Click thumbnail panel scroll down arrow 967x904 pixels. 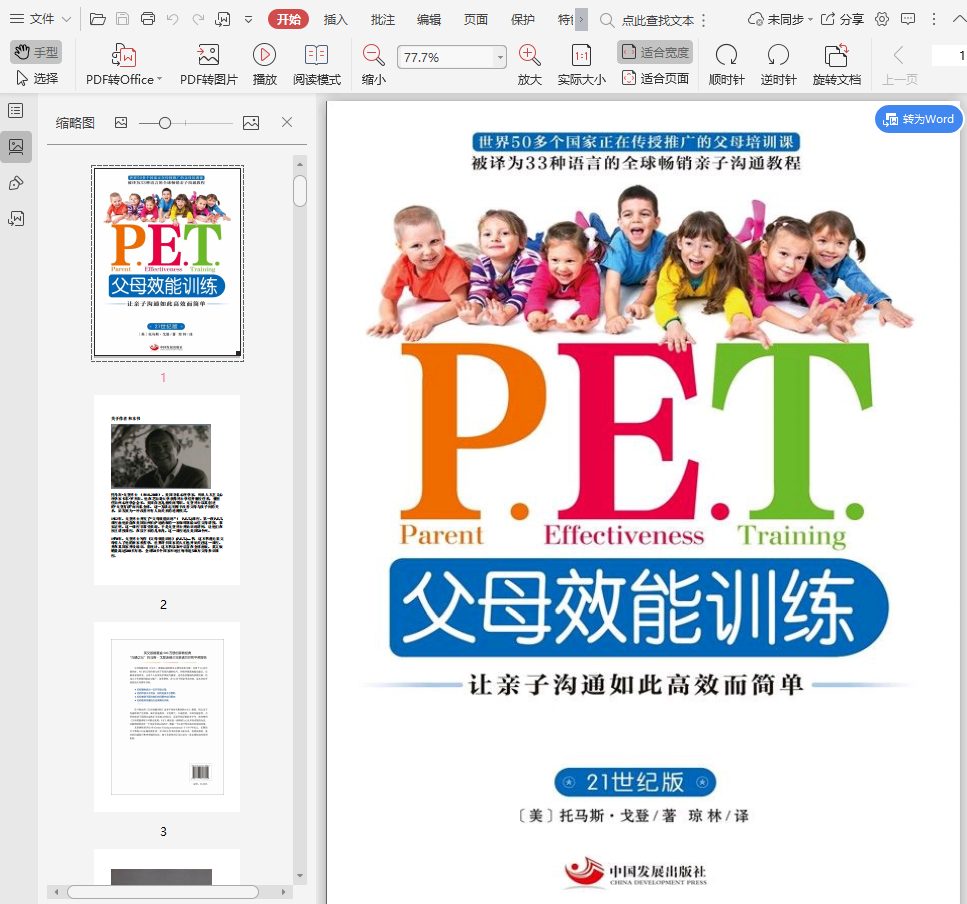300,876
